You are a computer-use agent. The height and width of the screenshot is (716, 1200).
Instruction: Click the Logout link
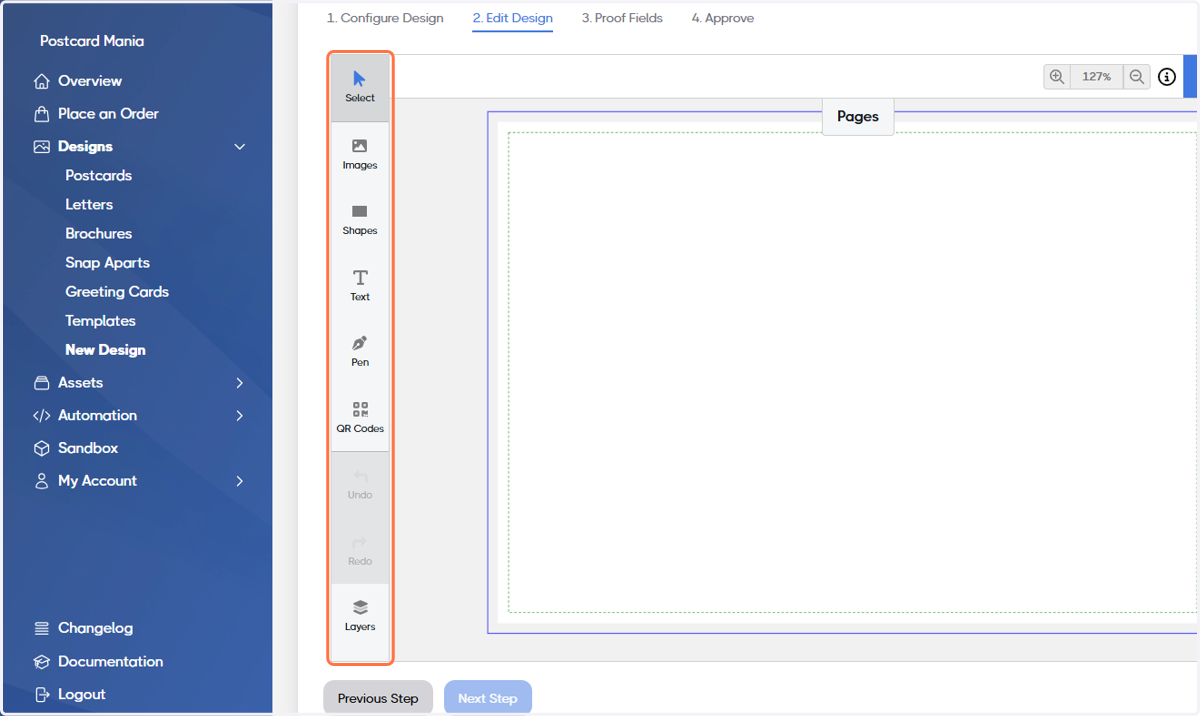(x=82, y=694)
